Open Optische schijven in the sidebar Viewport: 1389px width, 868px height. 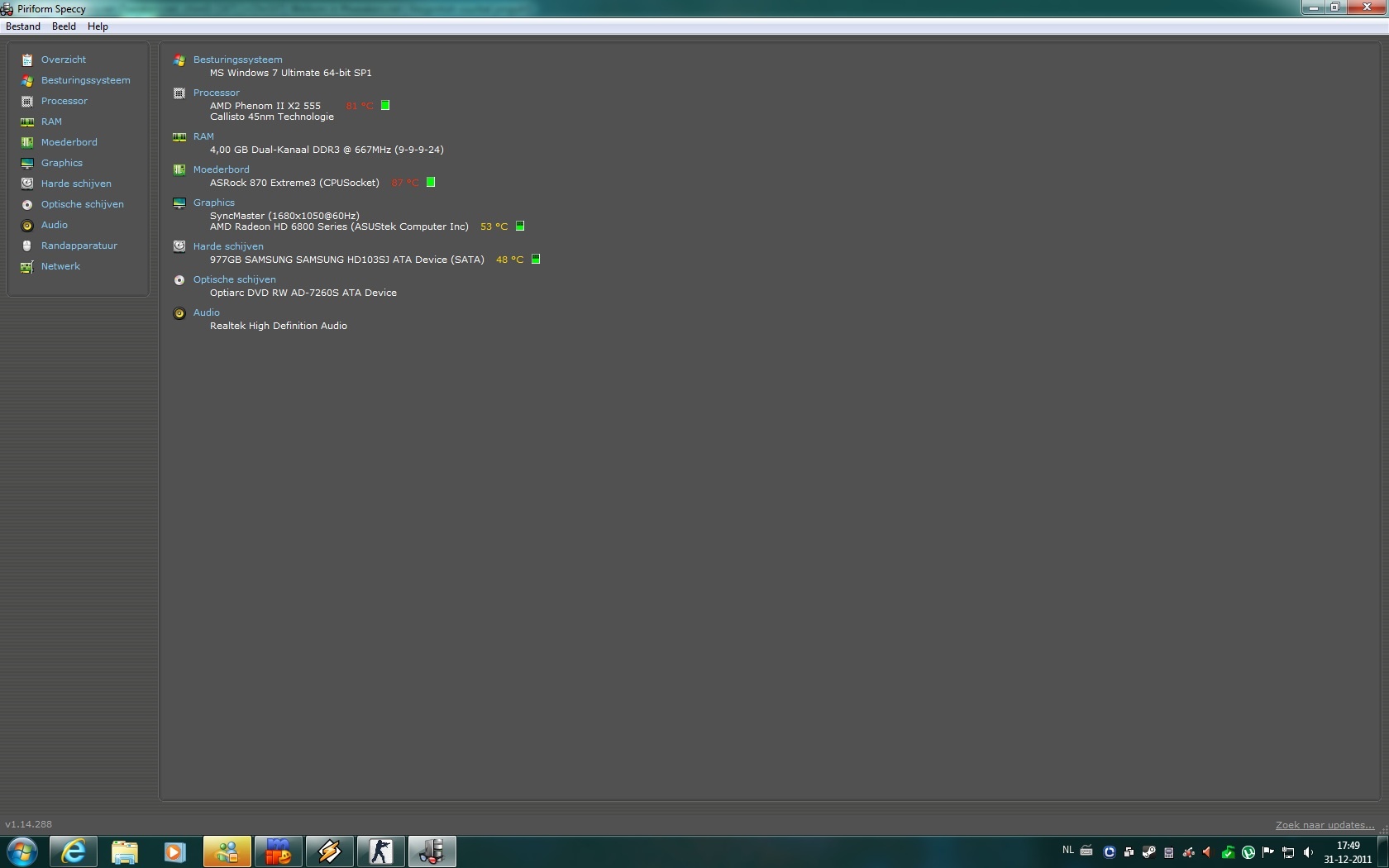coord(83,204)
